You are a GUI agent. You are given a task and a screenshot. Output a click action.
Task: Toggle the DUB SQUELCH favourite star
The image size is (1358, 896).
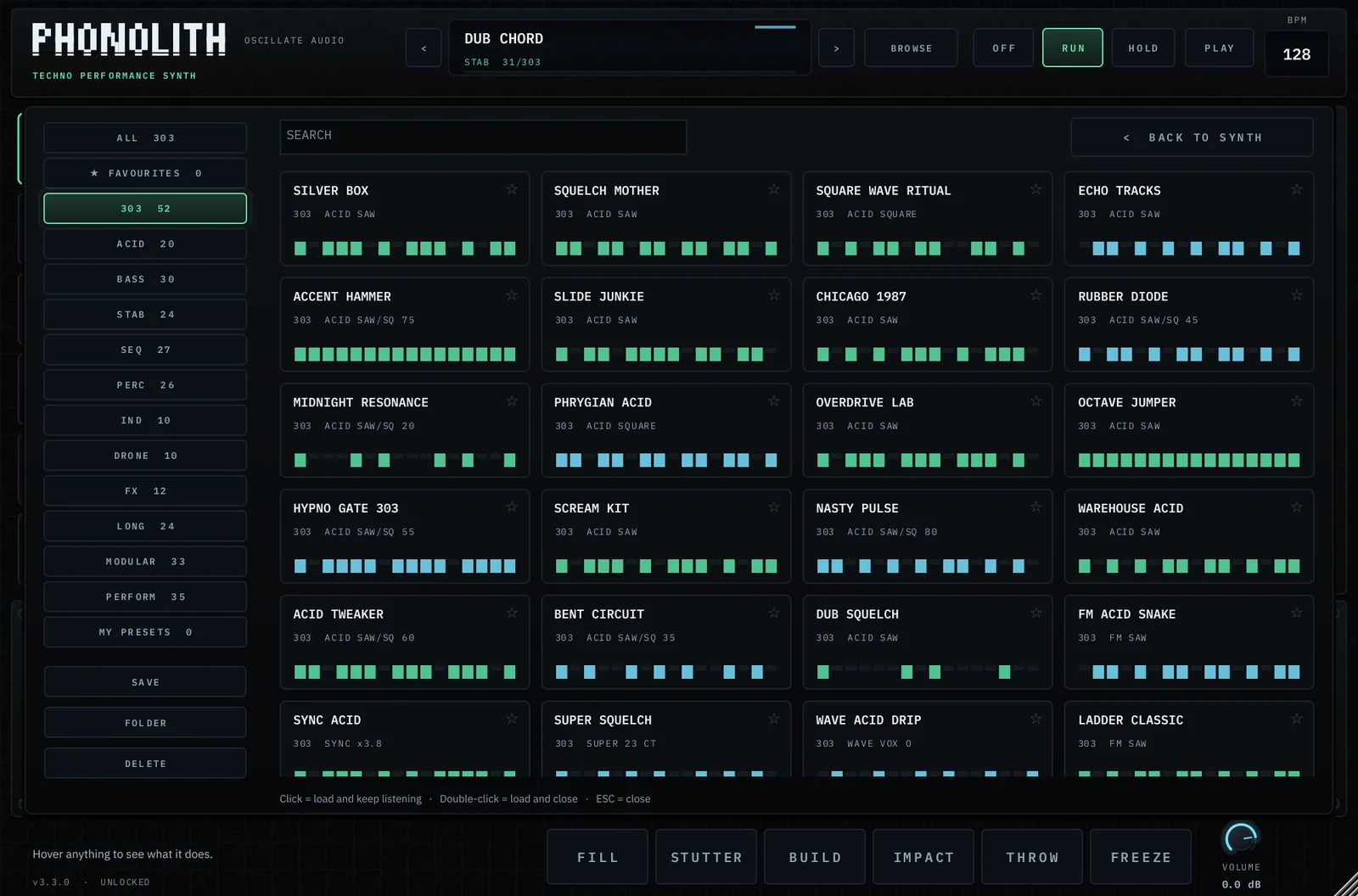tap(1035, 613)
